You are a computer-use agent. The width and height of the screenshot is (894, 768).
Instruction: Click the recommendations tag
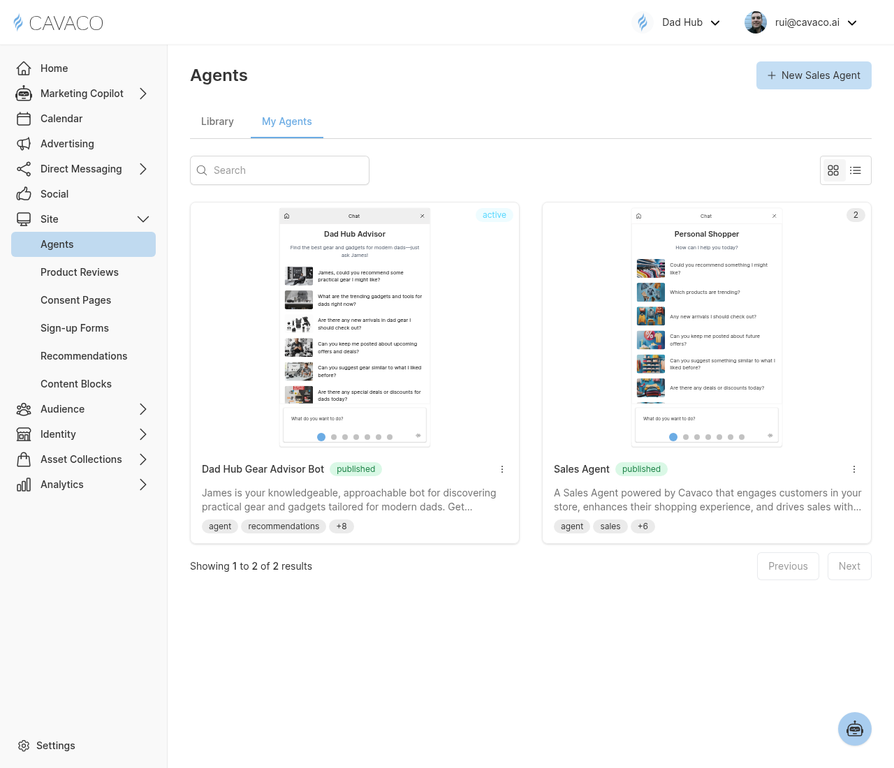click(283, 526)
